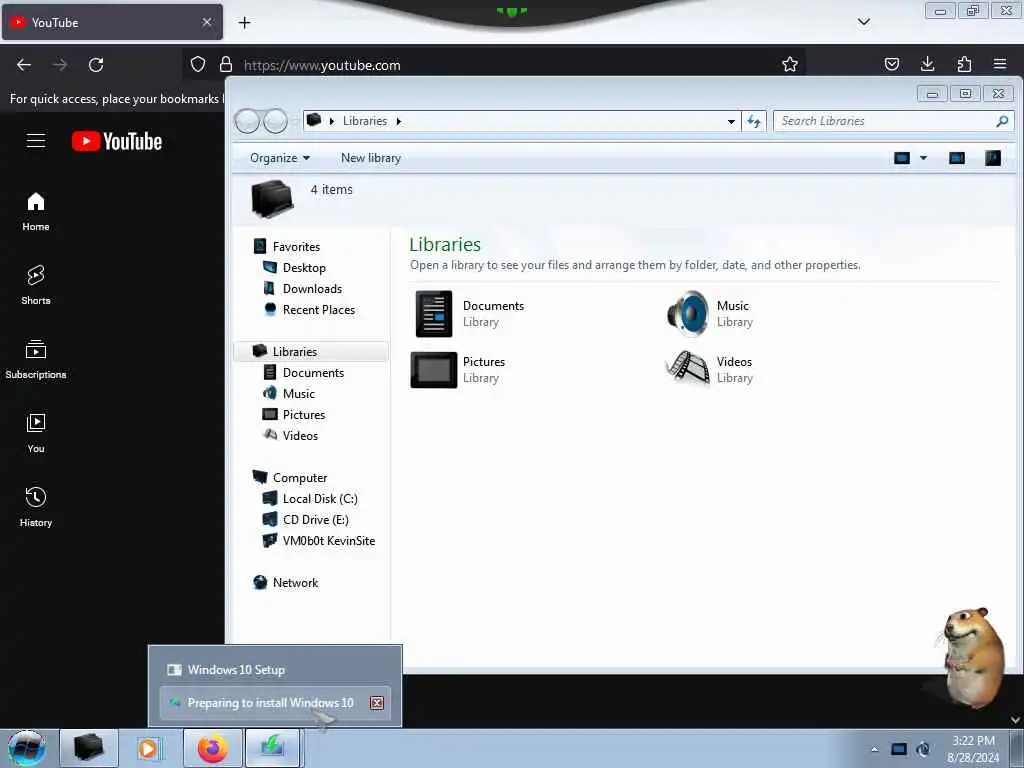Close the YouTube tab

207,22
